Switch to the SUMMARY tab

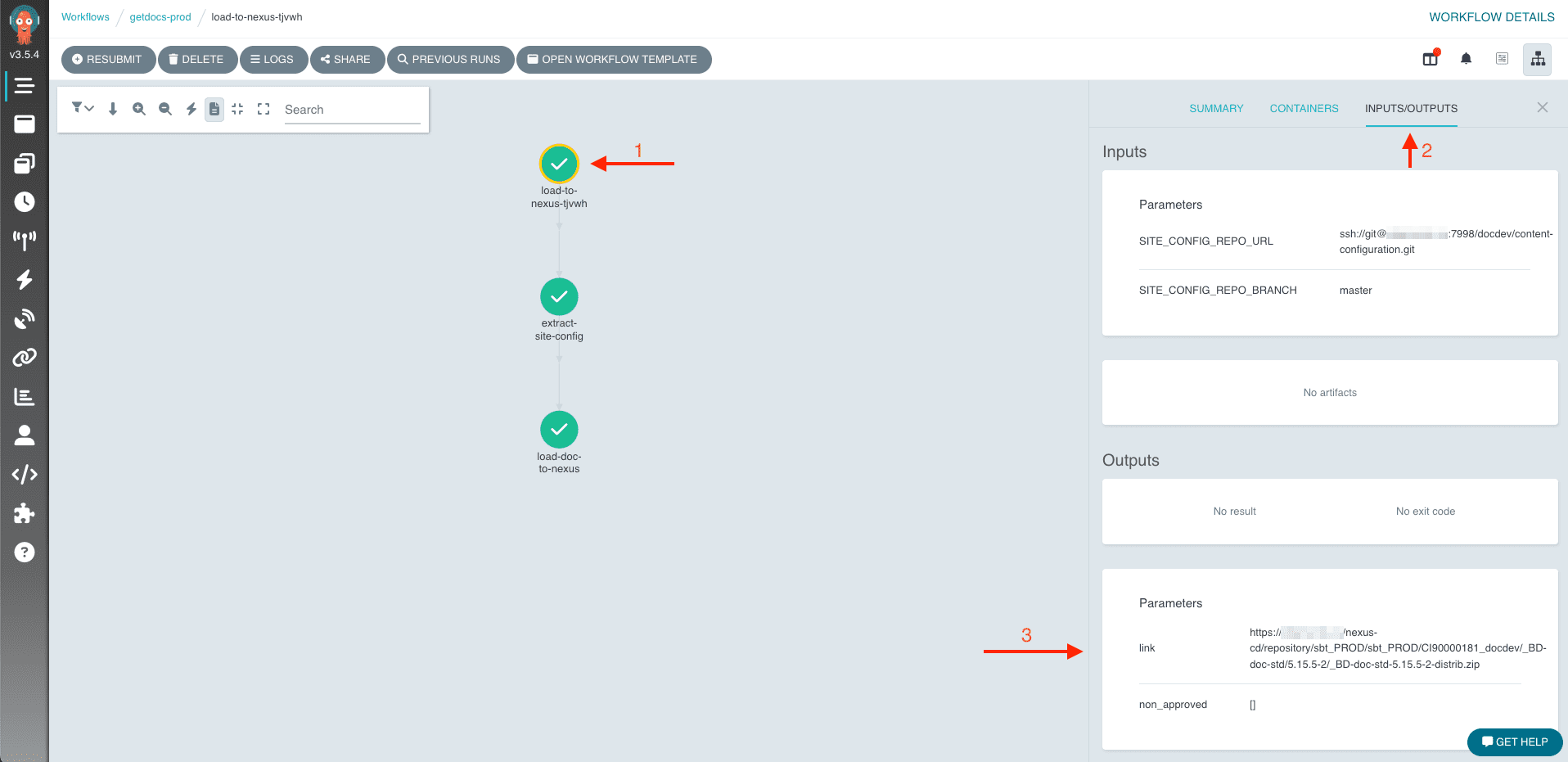[x=1216, y=109]
